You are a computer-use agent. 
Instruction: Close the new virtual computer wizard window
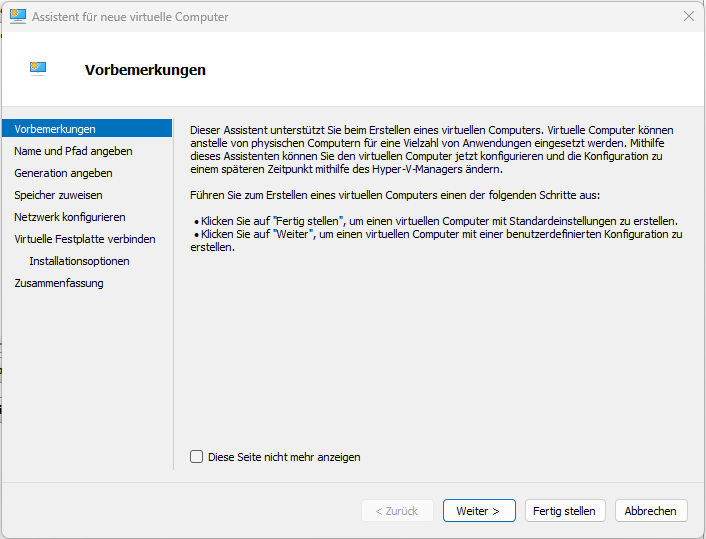(x=688, y=17)
